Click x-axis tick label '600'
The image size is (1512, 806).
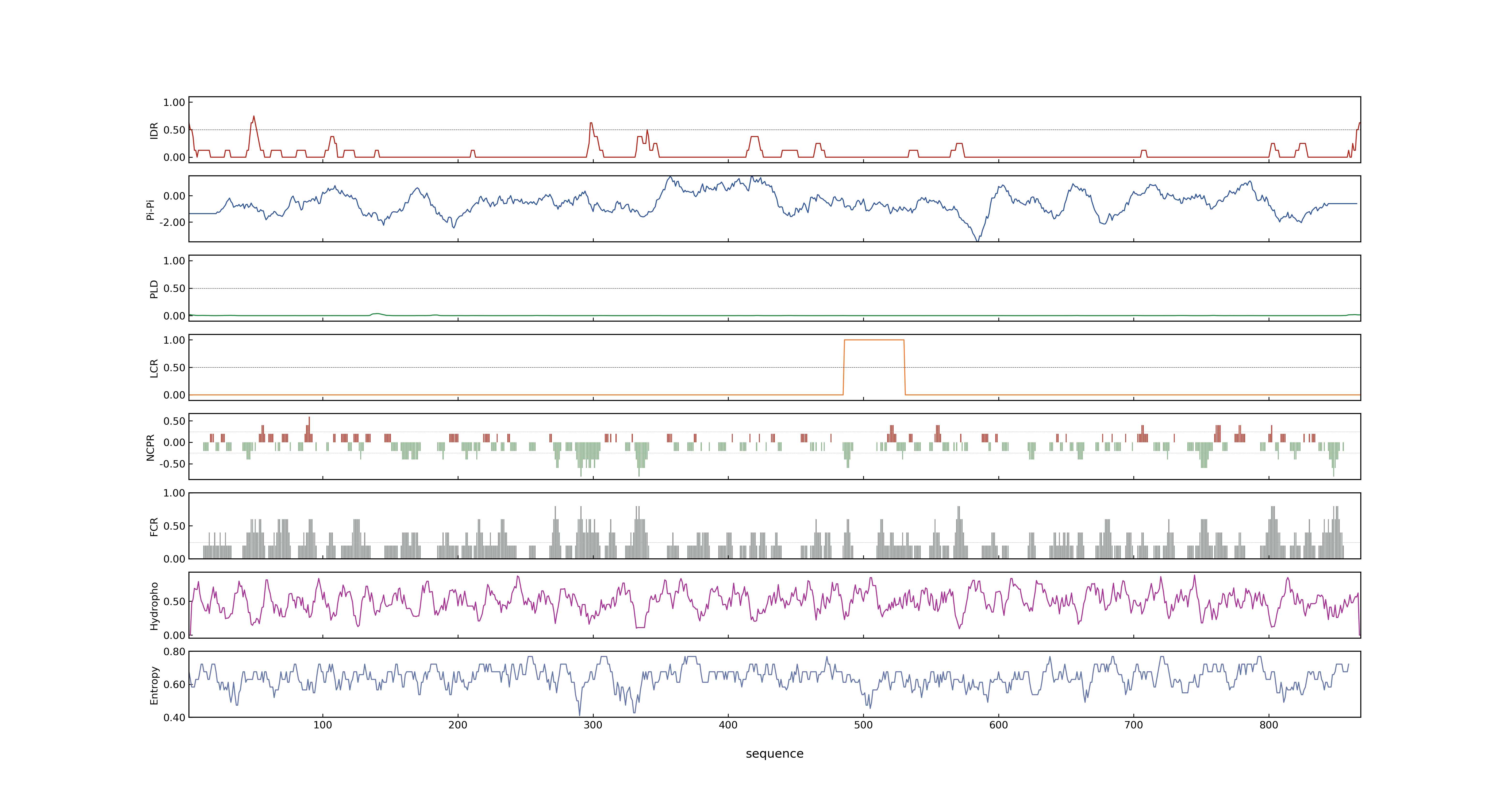tap(998, 725)
